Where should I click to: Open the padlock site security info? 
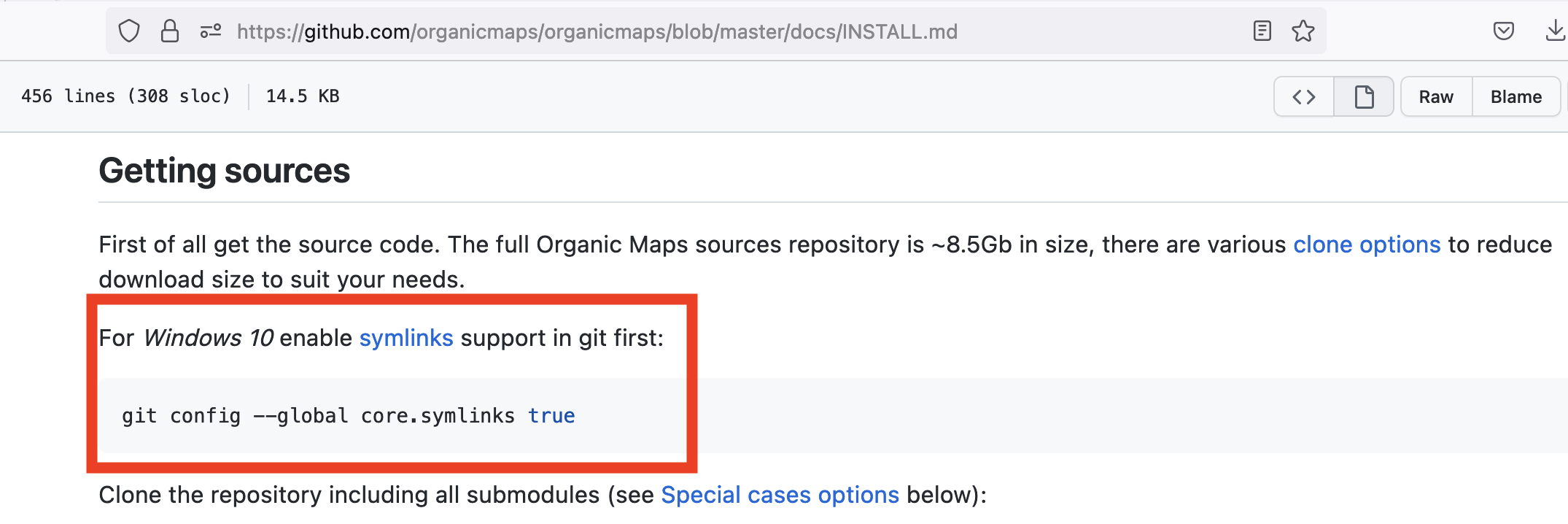[170, 31]
